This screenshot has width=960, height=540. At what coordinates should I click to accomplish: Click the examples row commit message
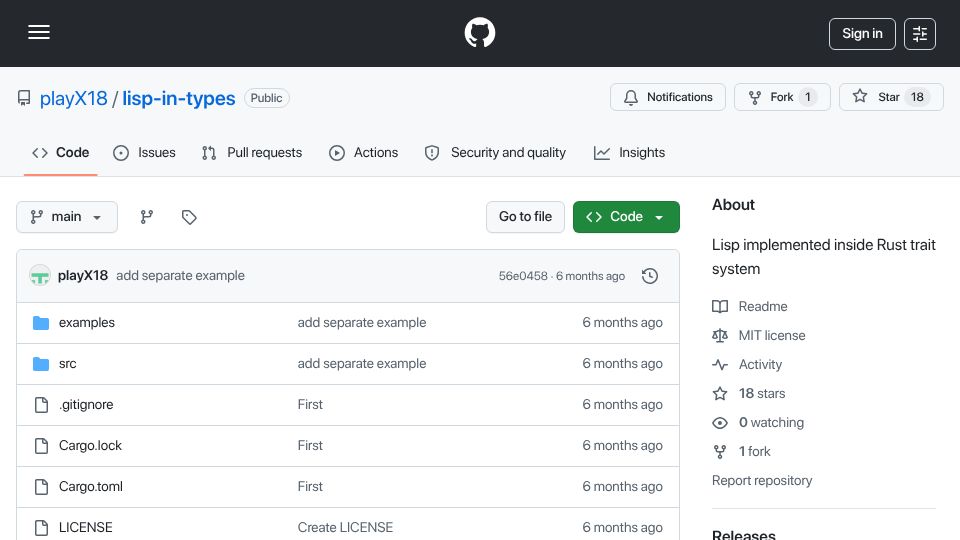[362, 323]
